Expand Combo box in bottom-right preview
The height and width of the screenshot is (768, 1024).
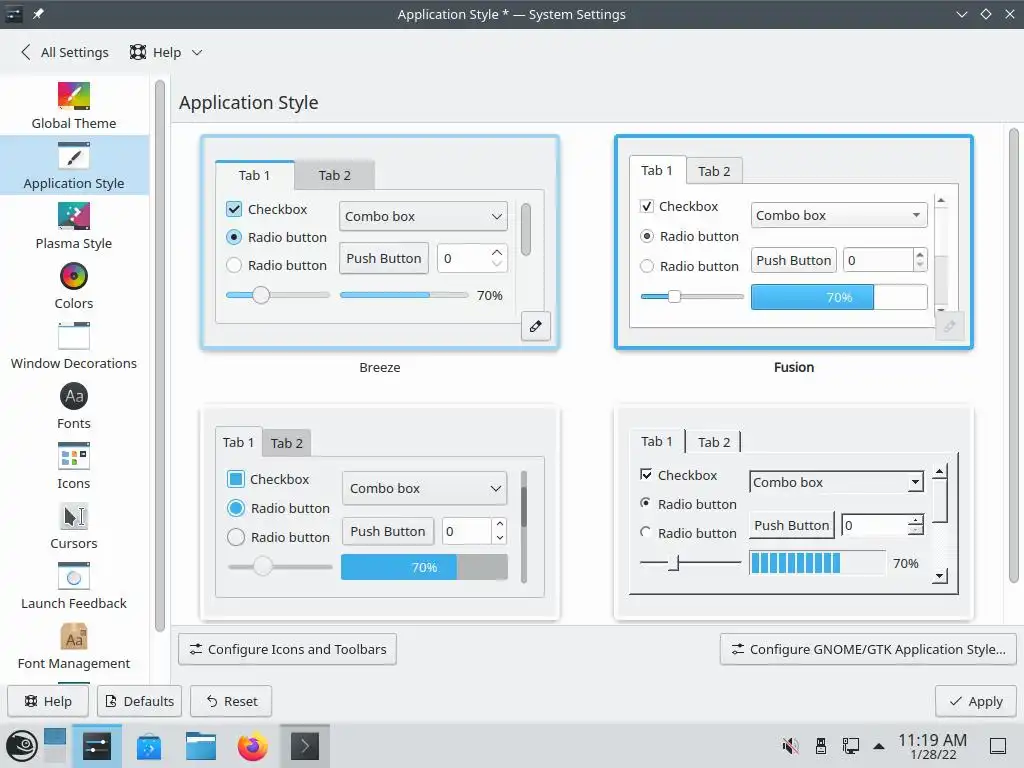click(x=836, y=482)
